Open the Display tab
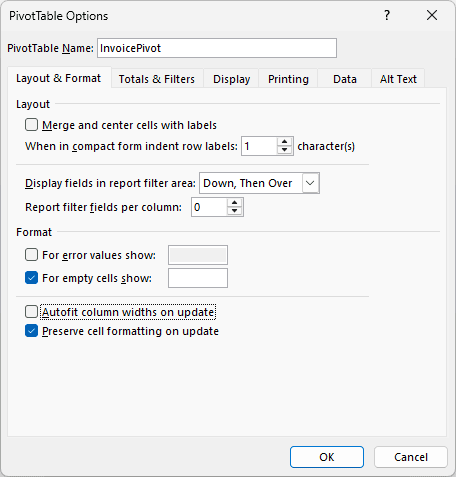This screenshot has width=456, height=477. click(x=231, y=79)
